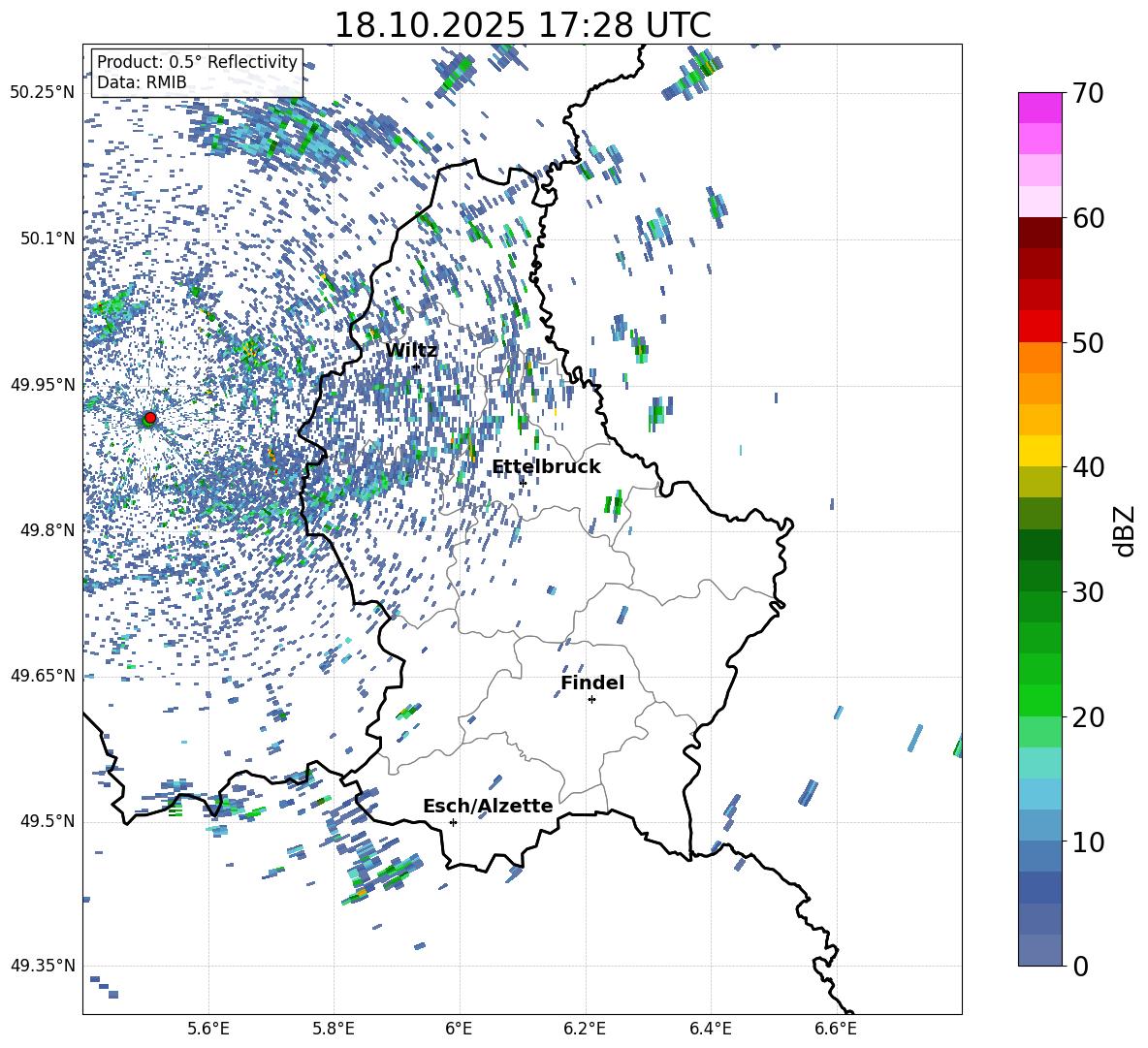Viewport: 1148px width, 1048px height.
Task: Select the Findel station label
Action: coord(592,683)
